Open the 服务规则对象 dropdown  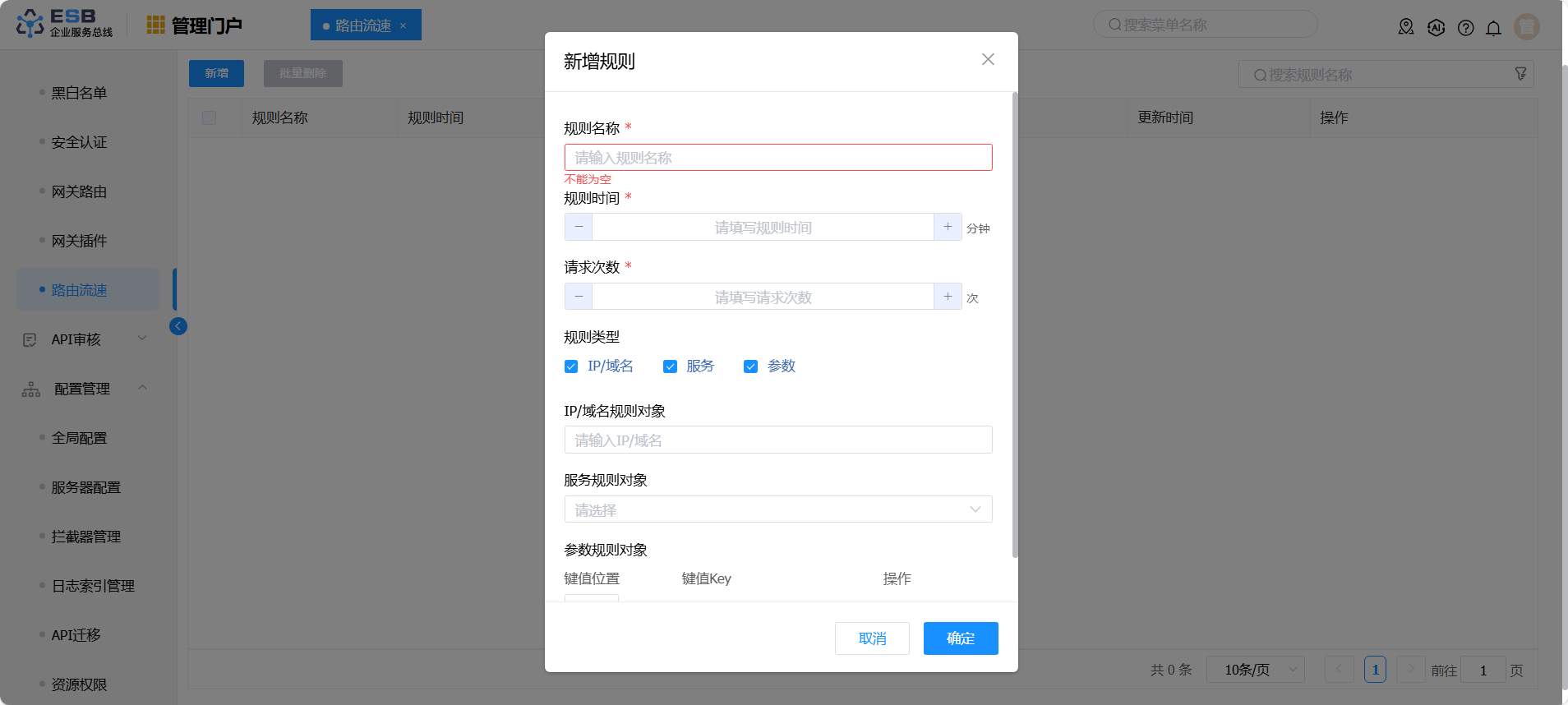click(777, 509)
